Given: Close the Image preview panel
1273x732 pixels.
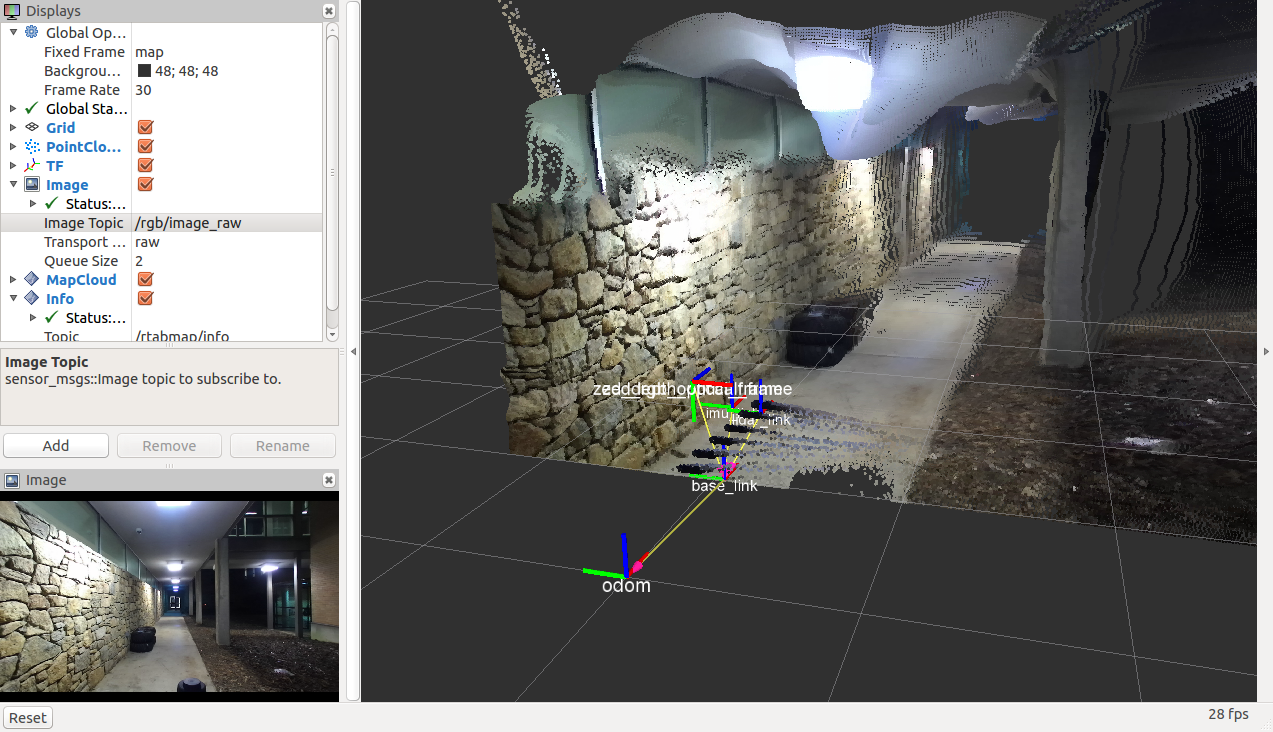Looking at the screenshot, I should pos(329,480).
